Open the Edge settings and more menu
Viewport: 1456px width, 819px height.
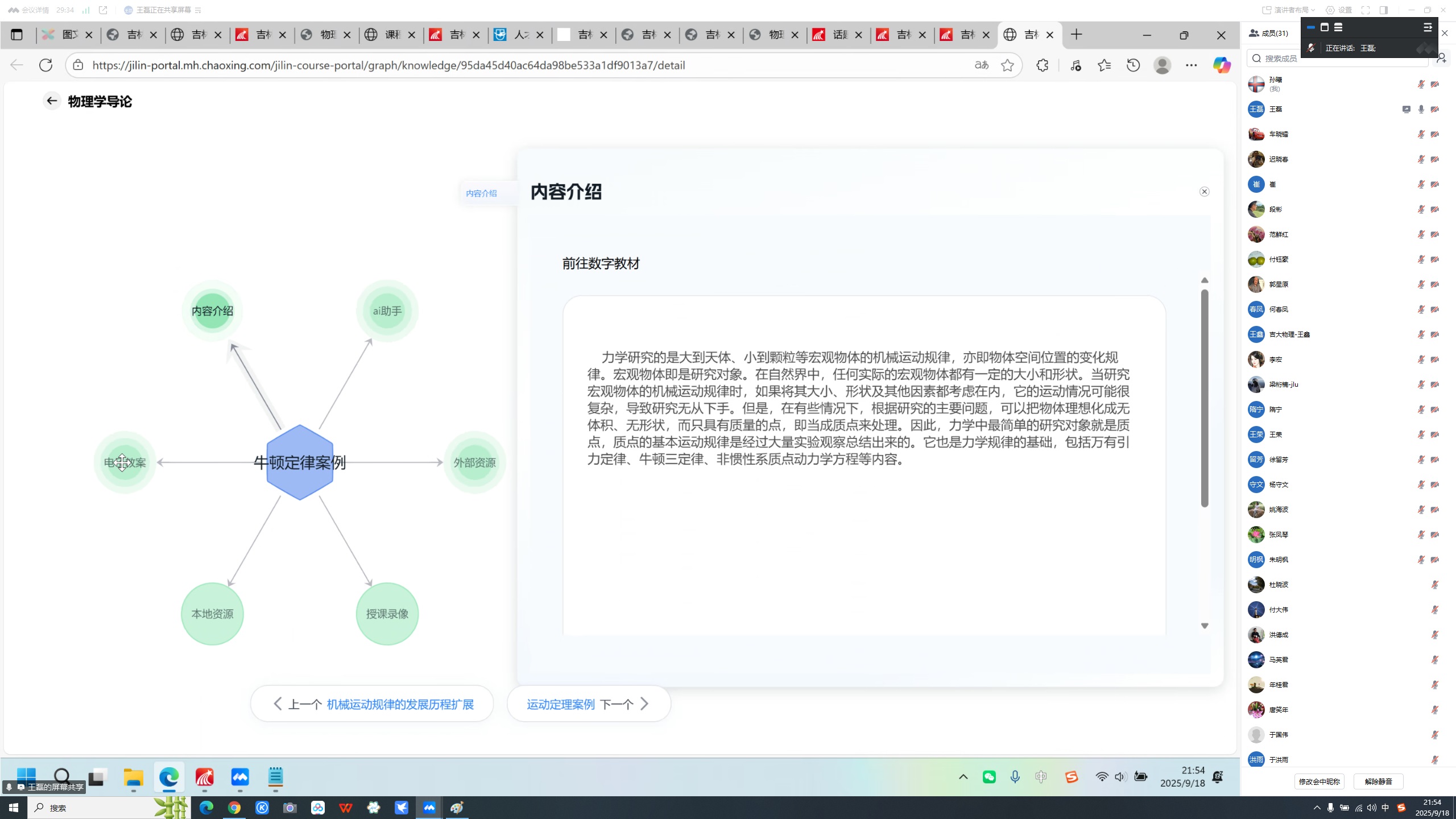pyautogui.click(x=1191, y=65)
